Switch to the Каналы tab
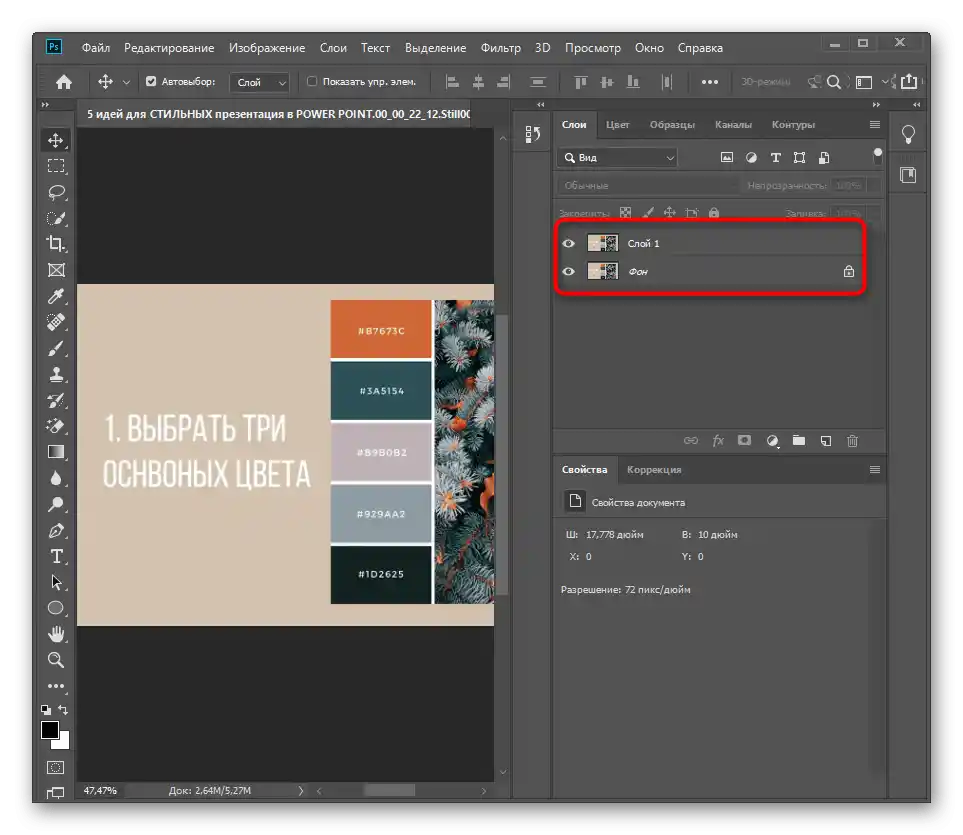This screenshot has height=835, width=963. pos(733,125)
